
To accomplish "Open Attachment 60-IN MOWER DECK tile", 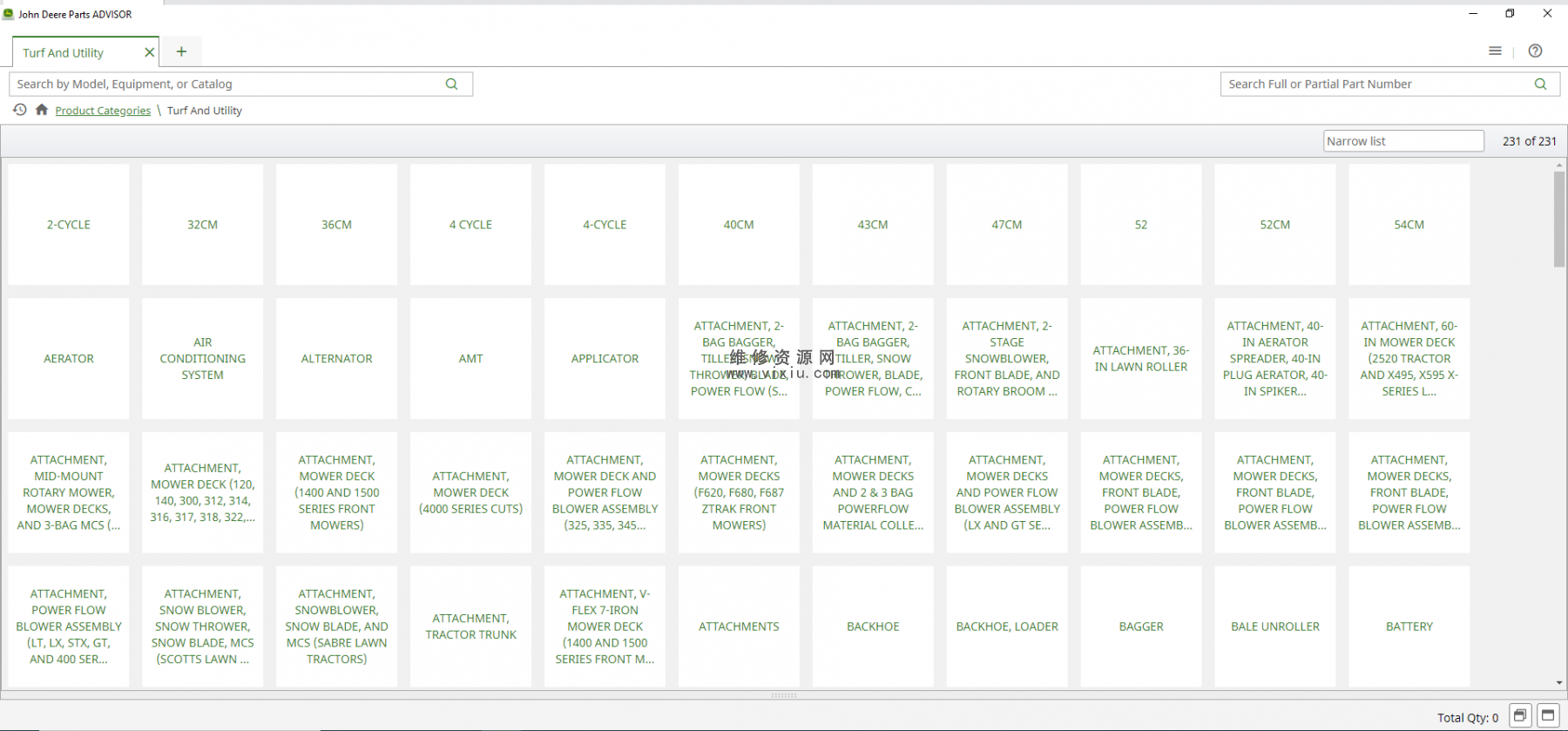I will click(1409, 359).
